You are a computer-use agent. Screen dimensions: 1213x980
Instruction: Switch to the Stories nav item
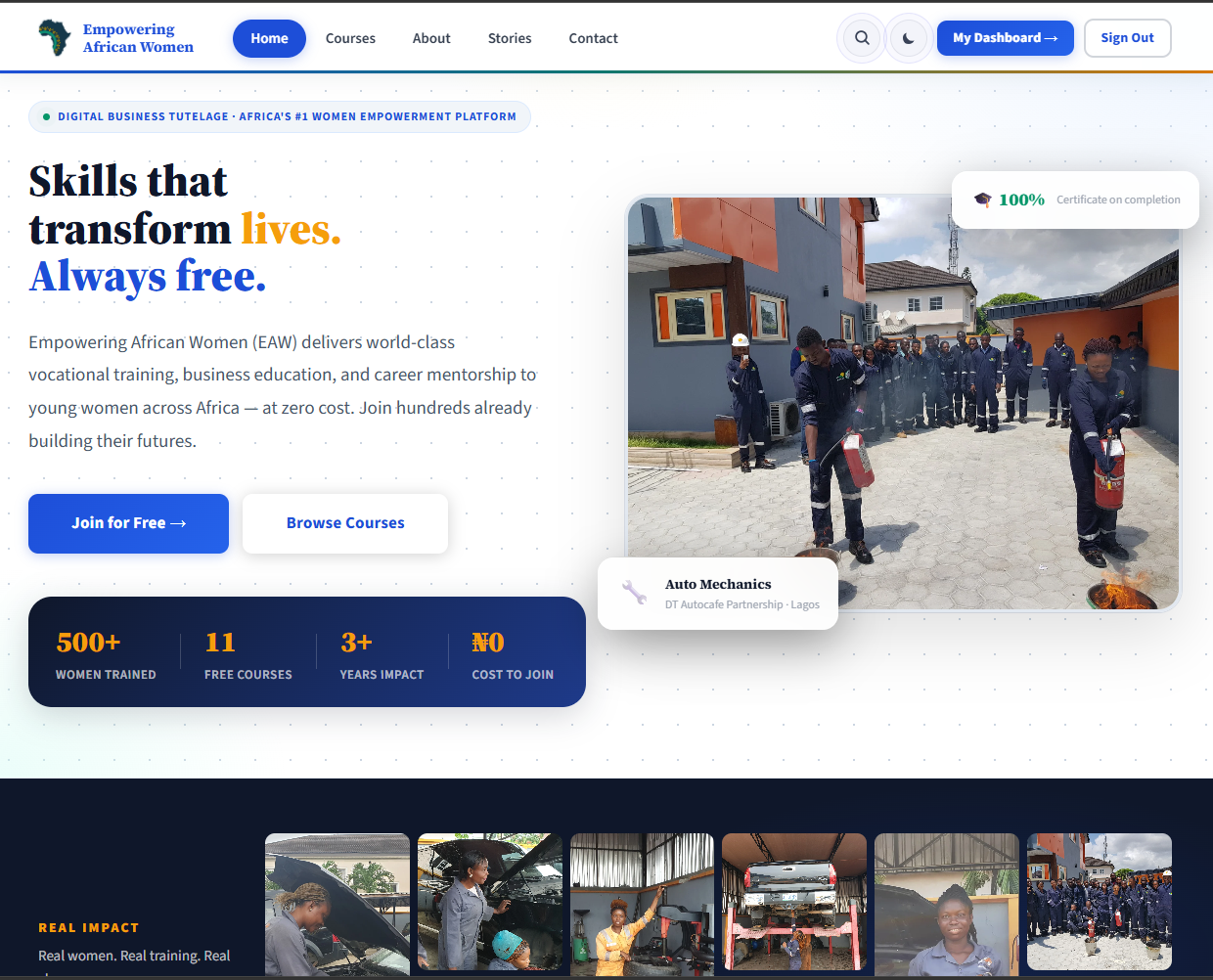(510, 38)
